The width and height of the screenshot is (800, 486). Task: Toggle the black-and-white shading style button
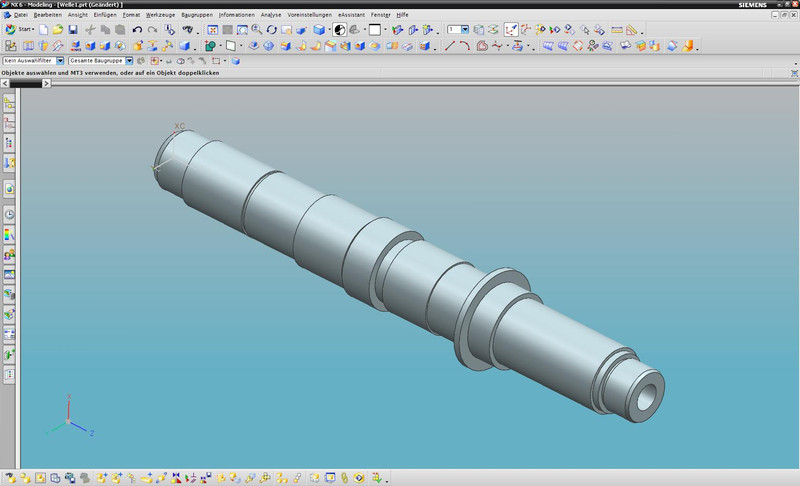pos(339,30)
